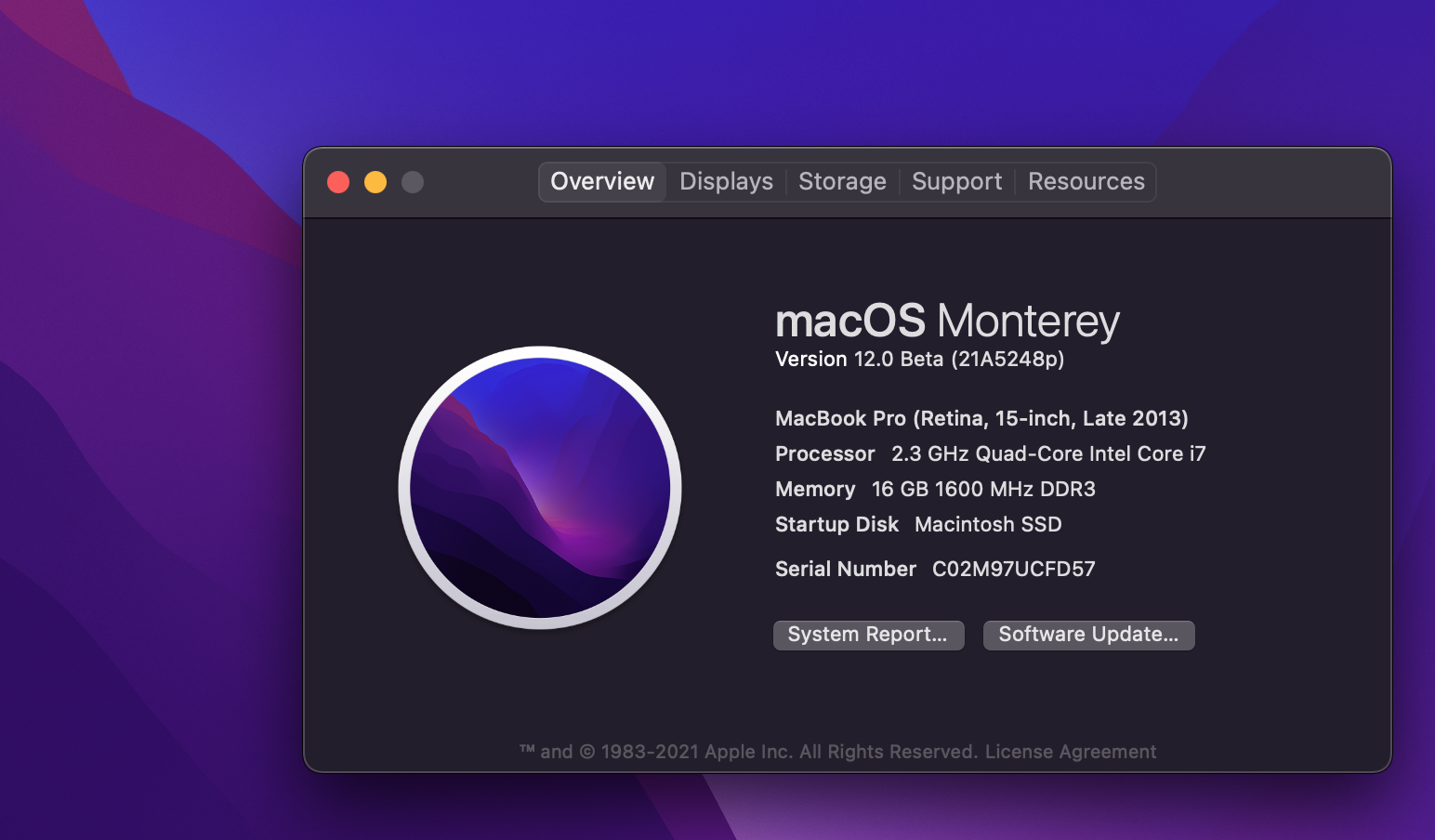Click the macOS Monterey logo image
1435x840 pixels.
tap(540, 488)
